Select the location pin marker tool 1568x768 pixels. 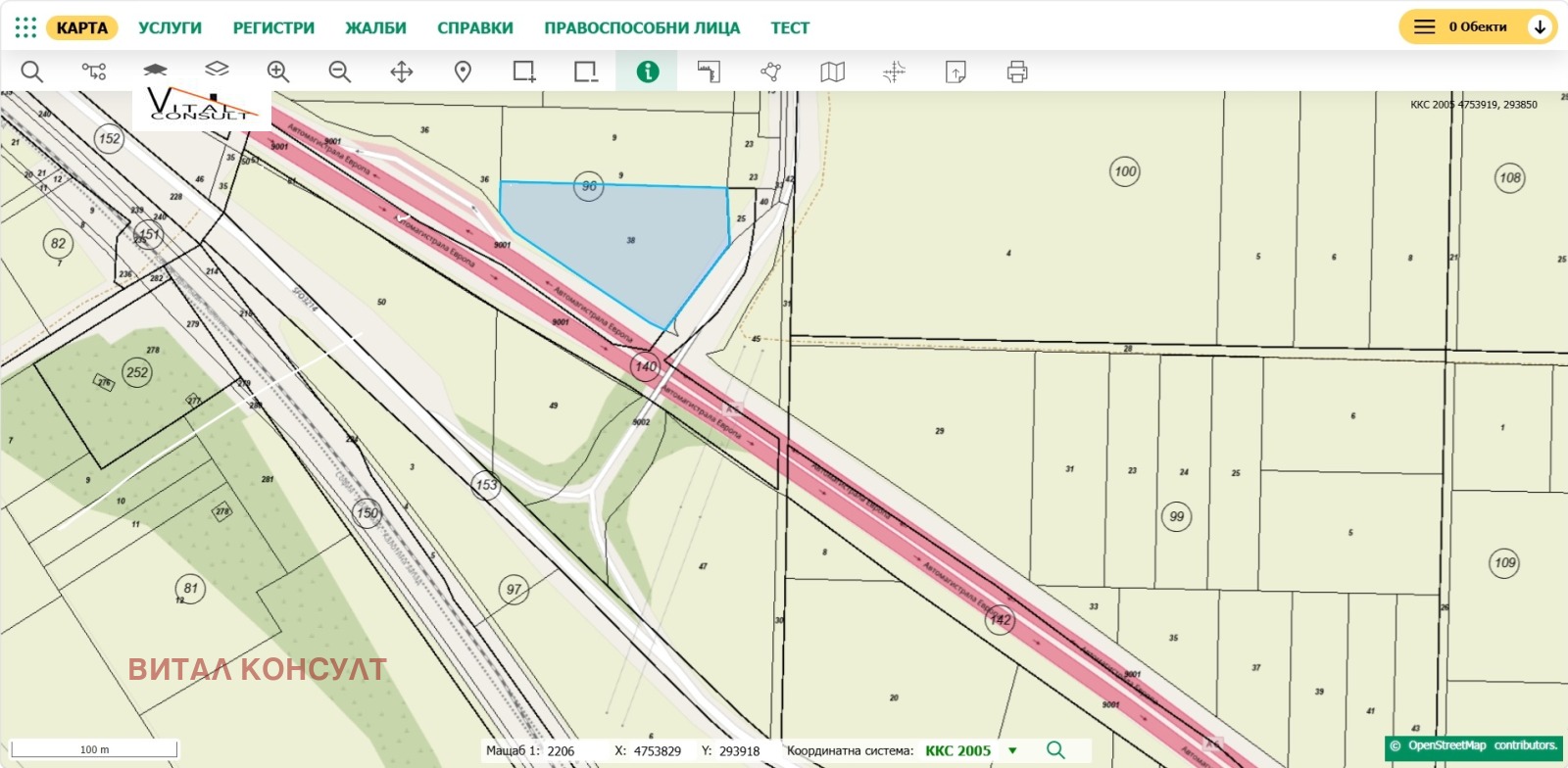click(x=464, y=72)
